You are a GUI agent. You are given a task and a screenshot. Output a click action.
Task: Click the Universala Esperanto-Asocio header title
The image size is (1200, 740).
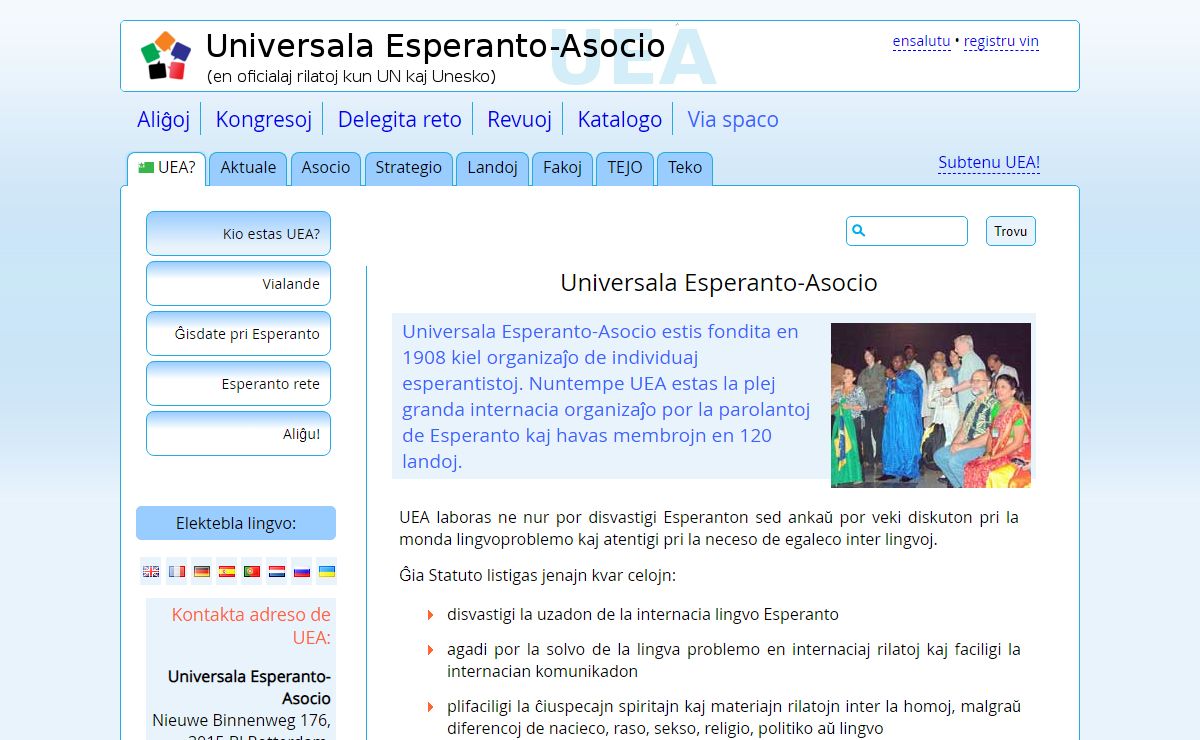click(435, 46)
